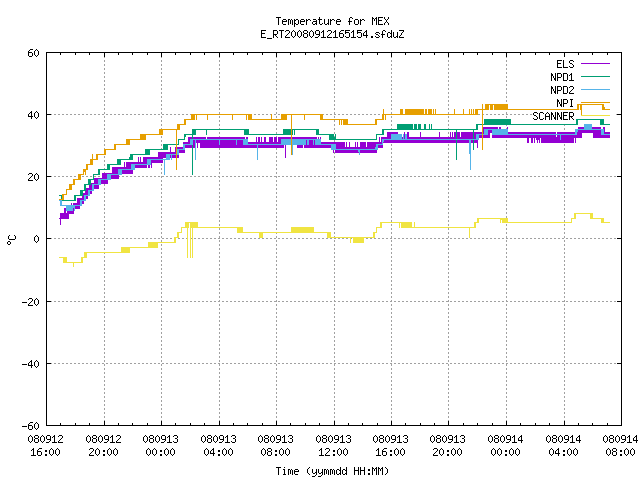
Task: Click the "Time (yymmdd HH:MM)" x-axis label
Action: pos(332,471)
